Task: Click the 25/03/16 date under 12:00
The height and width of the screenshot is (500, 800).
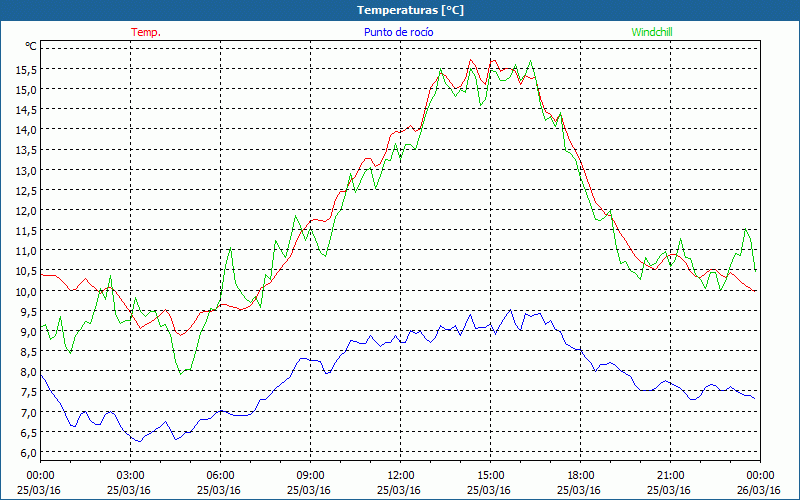Action: click(x=399, y=490)
